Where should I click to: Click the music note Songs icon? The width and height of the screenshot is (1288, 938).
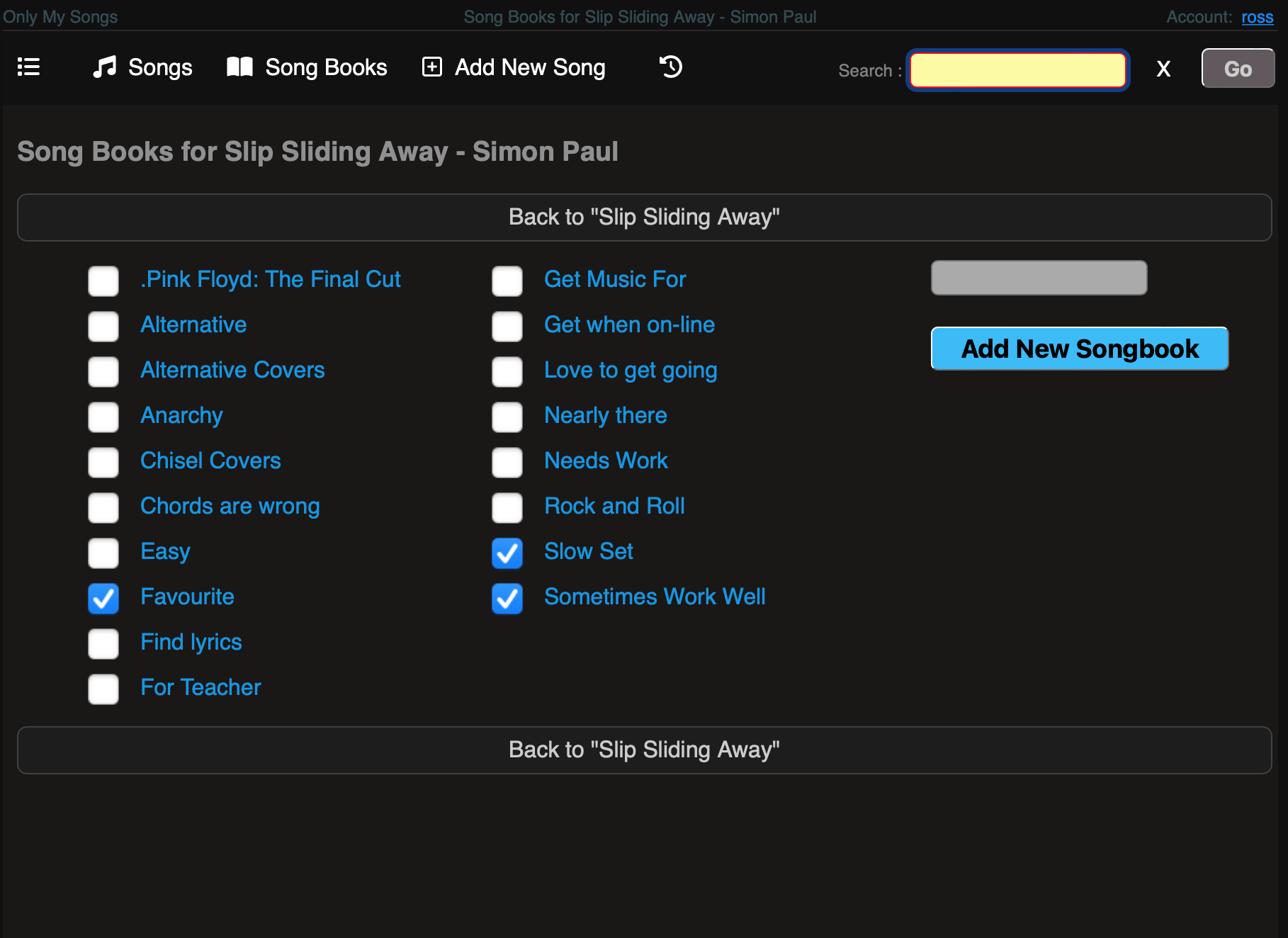pyautogui.click(x=105, y=67)
